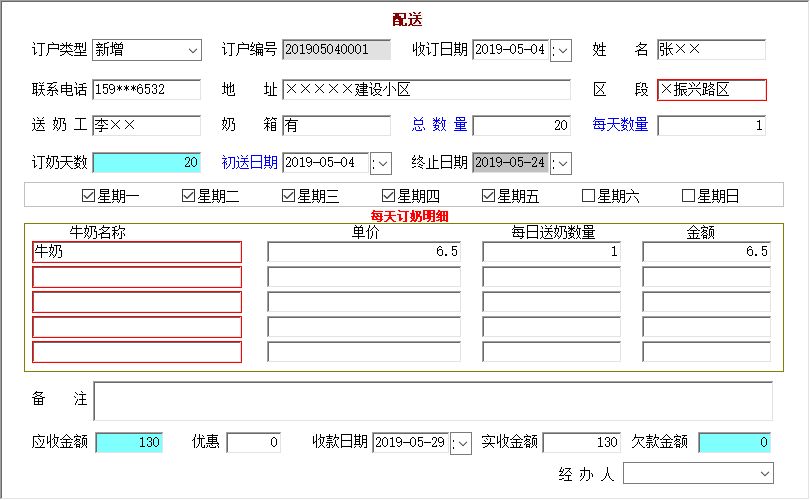Click the 奶箱 input field

tap(336, 125)
